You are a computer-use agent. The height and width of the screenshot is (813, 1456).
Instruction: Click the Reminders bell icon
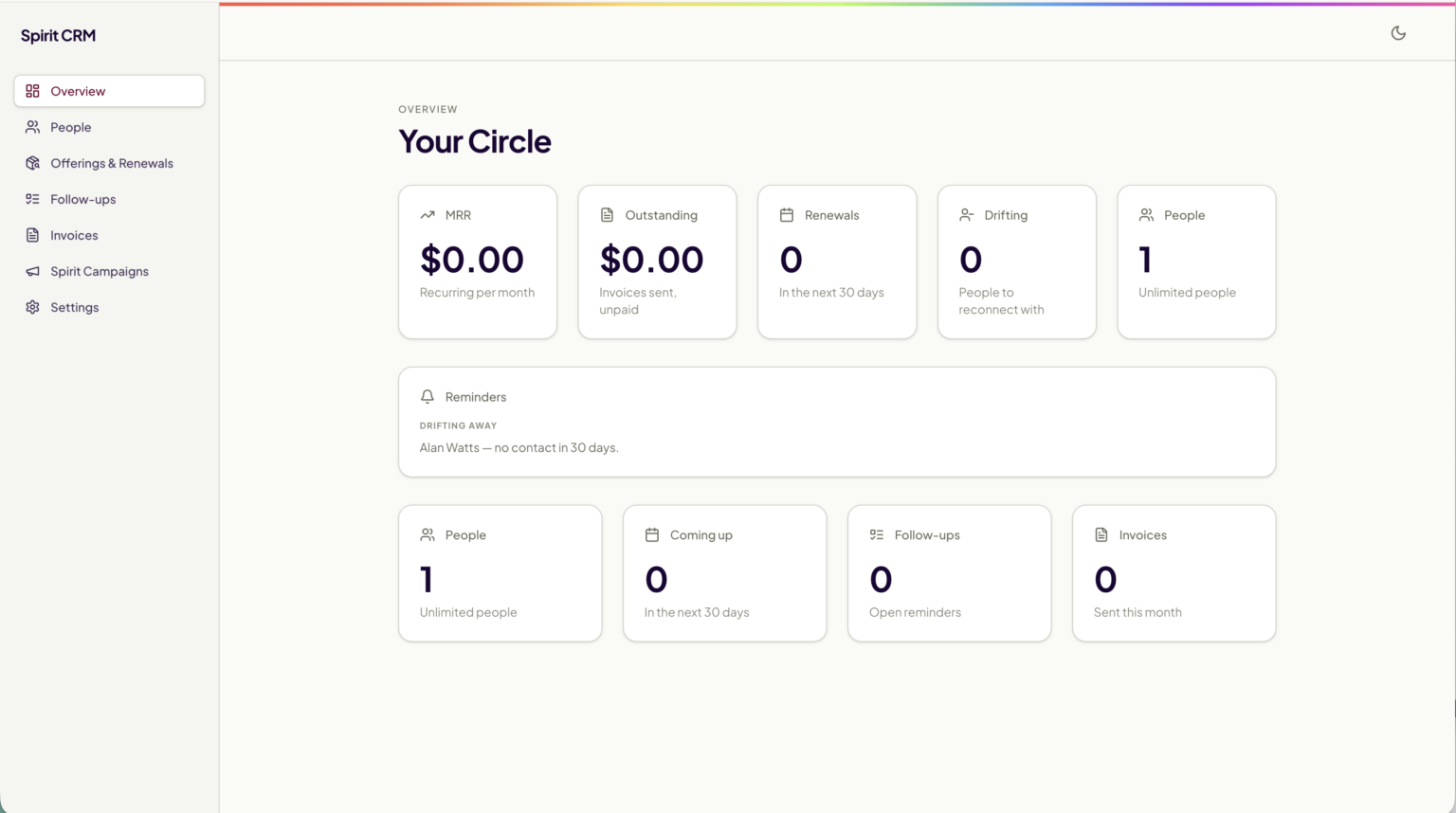[x=428, y=396]
